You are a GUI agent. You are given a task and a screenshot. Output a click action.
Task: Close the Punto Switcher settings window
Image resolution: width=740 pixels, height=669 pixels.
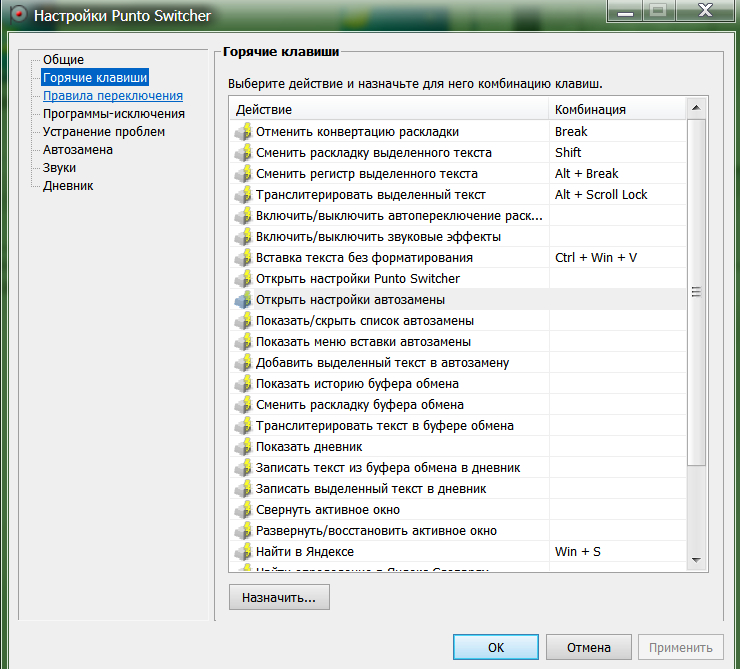(x=705, y=10)
